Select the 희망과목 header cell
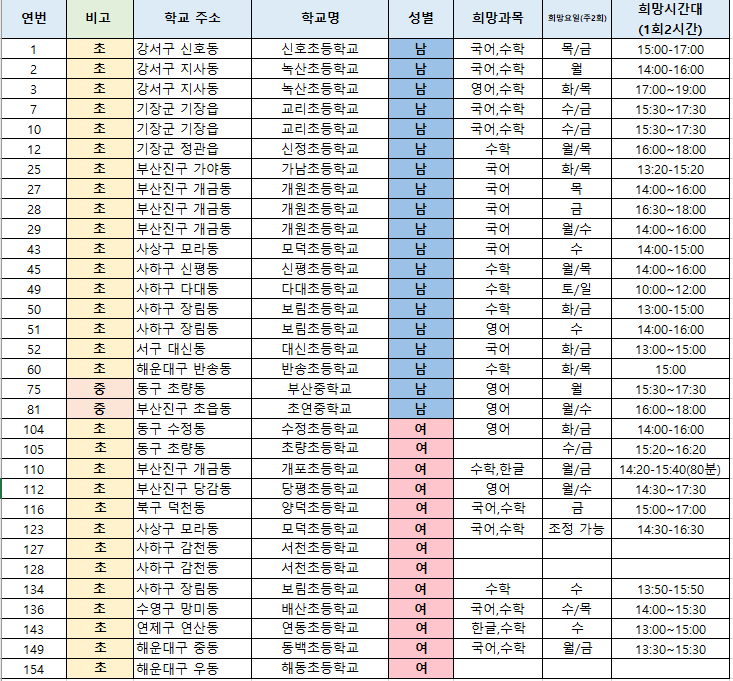Image resolution: width=733 pixels, height=681 pixels. pos(498,19)
